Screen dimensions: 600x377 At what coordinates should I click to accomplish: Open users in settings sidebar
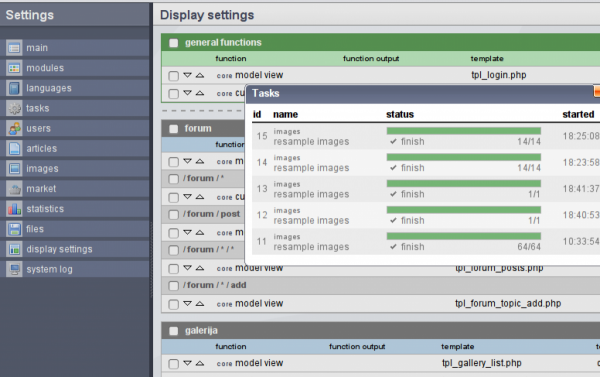coord(38,129)
